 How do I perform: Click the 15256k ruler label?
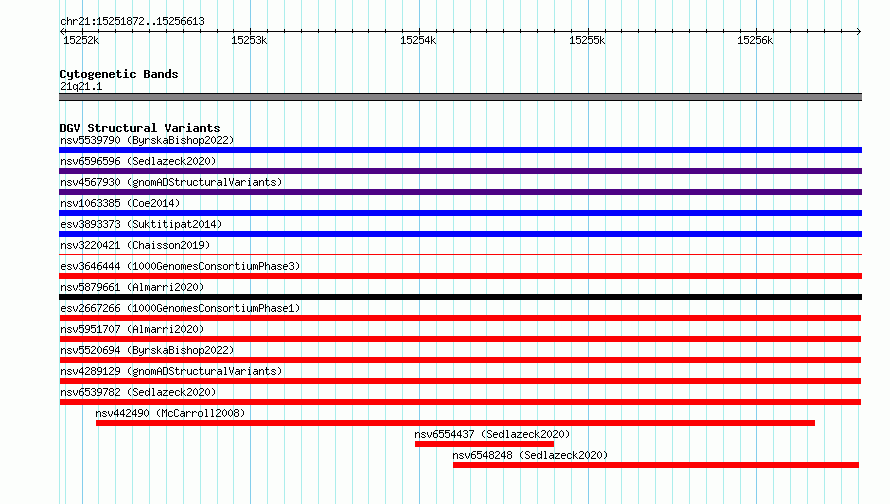tap(755, 40)
